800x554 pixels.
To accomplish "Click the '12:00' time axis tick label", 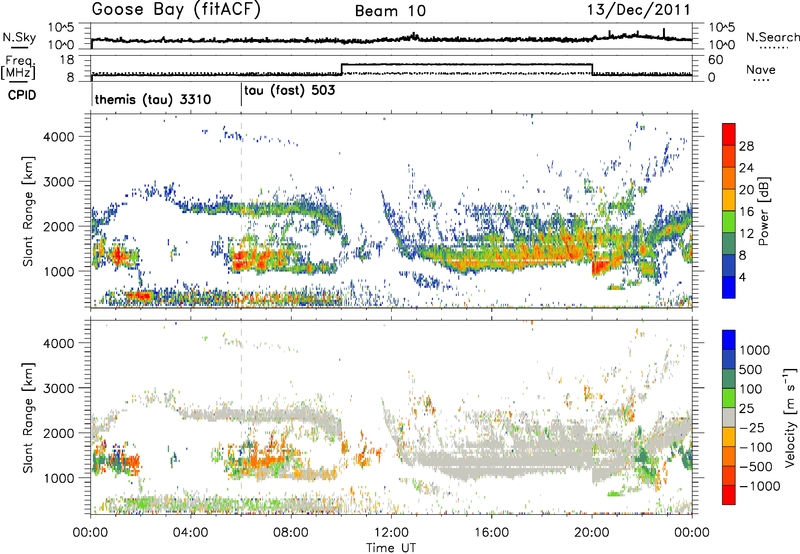I will (391, 533).
